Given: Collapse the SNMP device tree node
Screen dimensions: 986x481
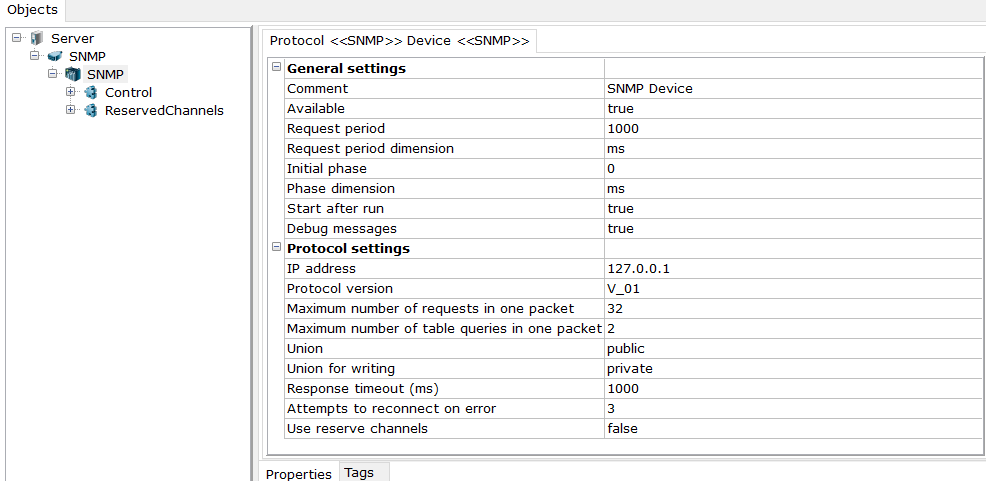Looking at the screenshot, I should [x=53, y=74].
